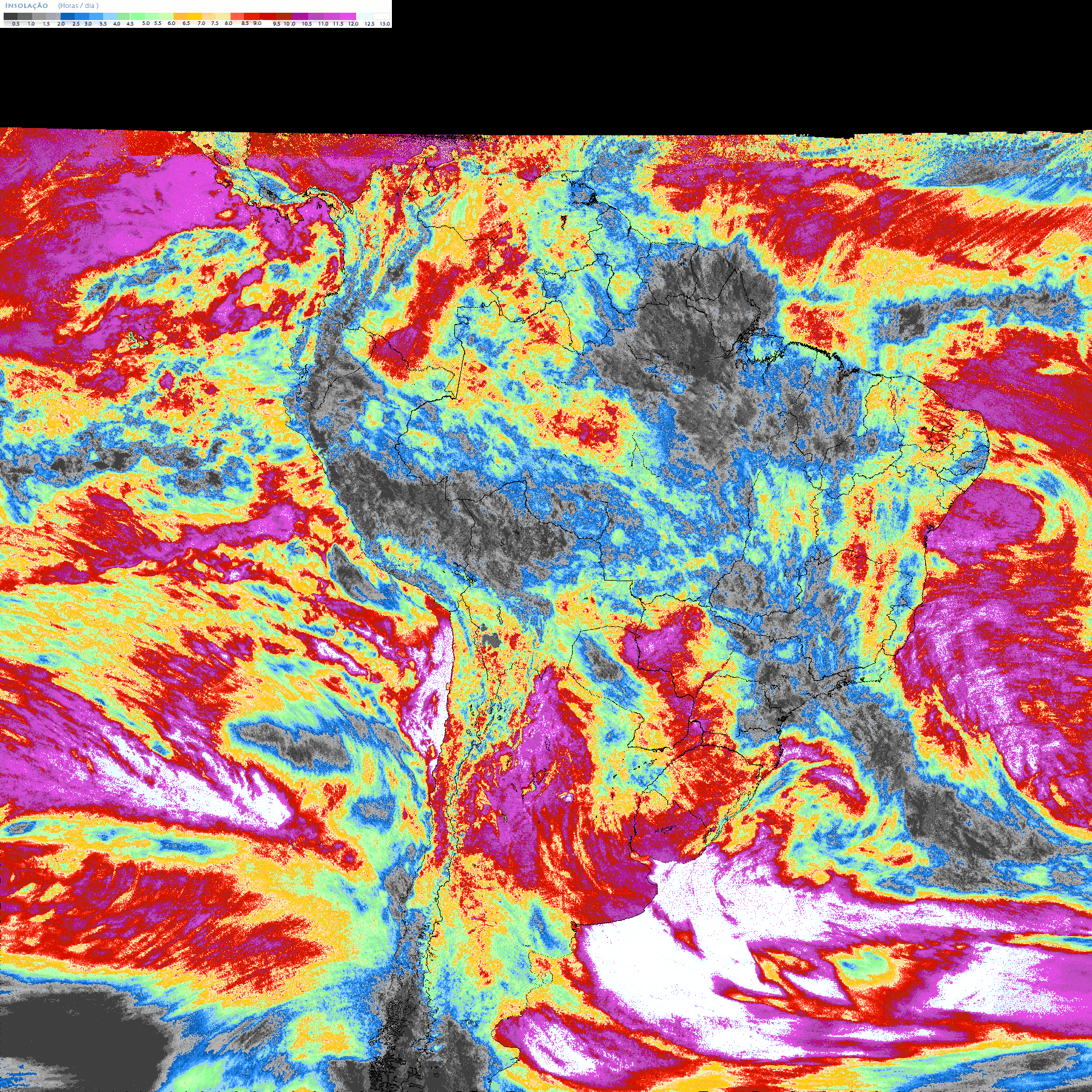
Task: Click the dark purple swatch left of 10.5
Action: tap(300, 16)
